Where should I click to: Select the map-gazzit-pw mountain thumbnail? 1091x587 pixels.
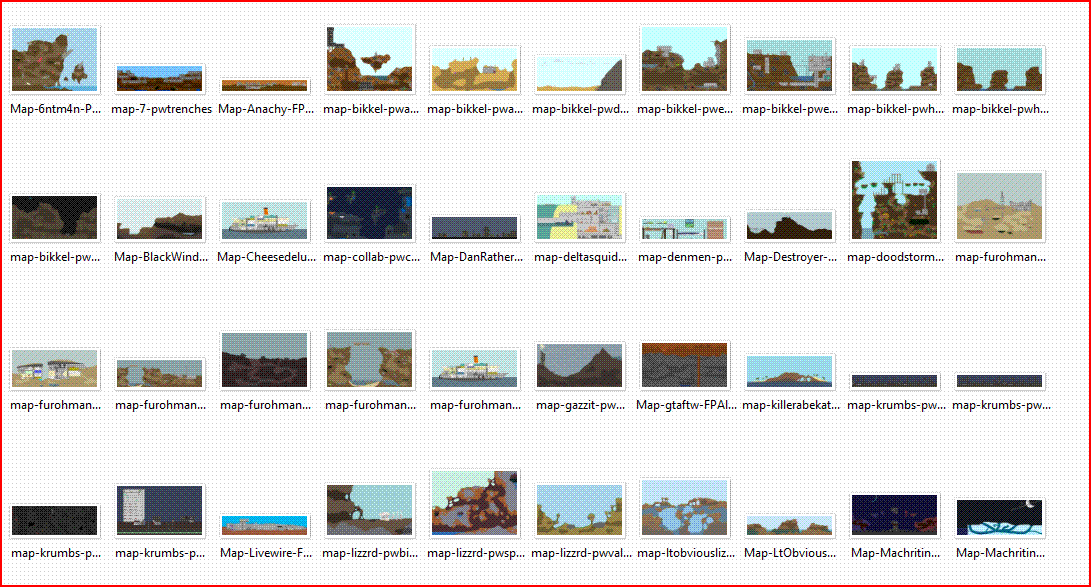[580, 366]
